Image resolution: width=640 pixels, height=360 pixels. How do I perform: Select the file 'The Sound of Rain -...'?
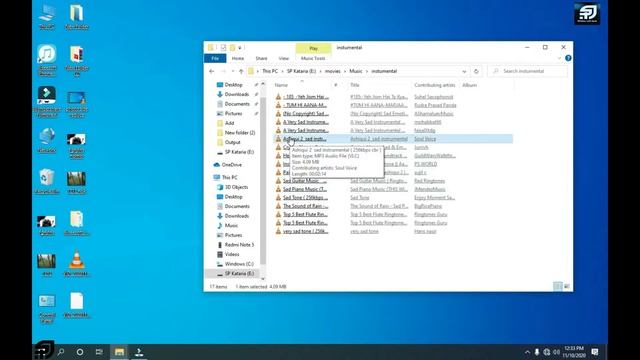pyautogui.click(x=306, y=206)
